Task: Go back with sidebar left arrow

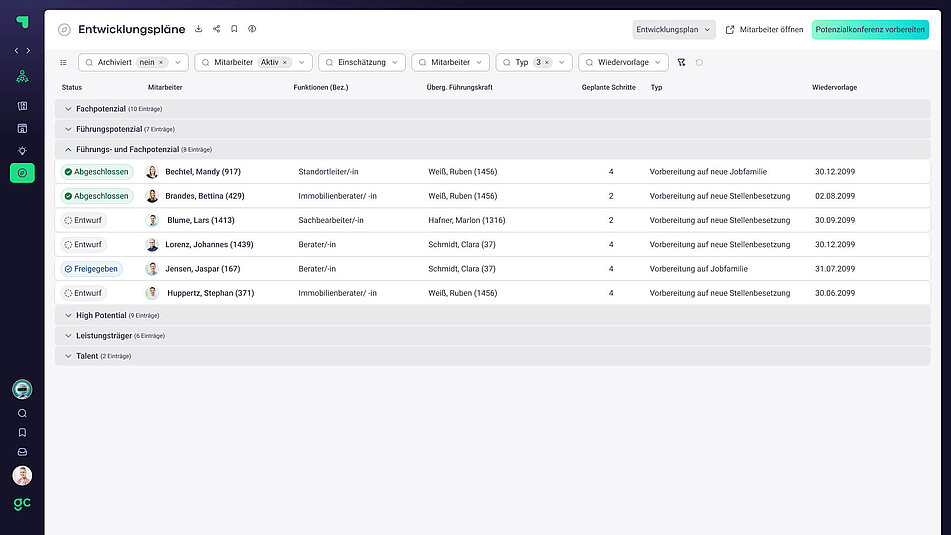Action: [x=16, y=50]
